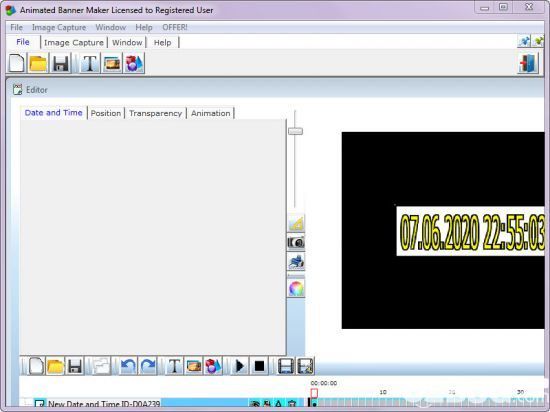The height and width of the screenshot is (412, 550).
Task: Click the exit door icon at top right
Action: pyautogui.click(x=528, y=63)
